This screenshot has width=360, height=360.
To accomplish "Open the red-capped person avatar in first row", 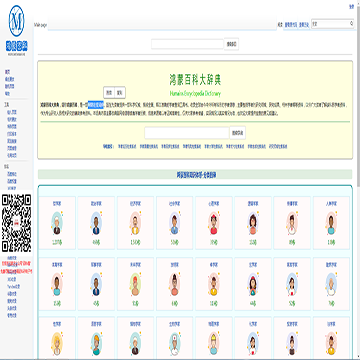I will [x=213, y=224].
